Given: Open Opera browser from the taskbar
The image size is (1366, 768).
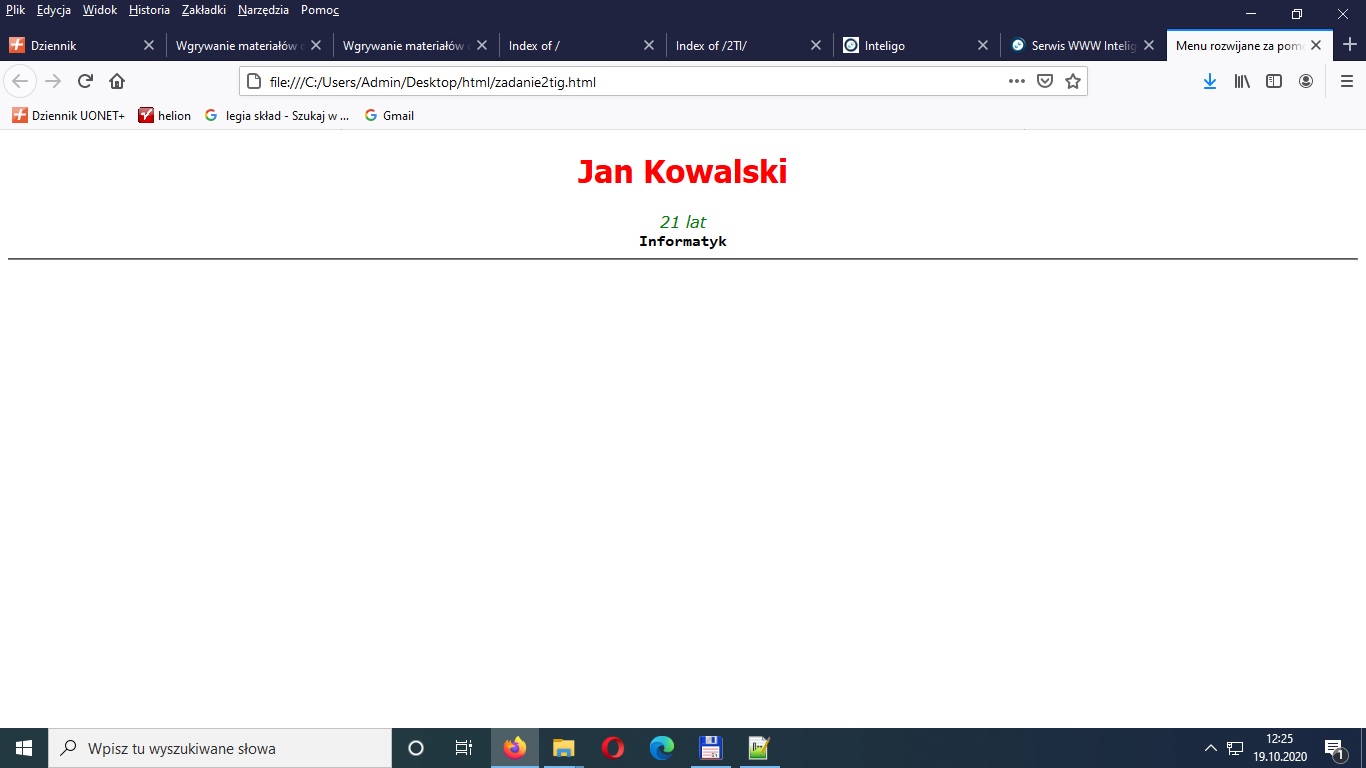Looking at the screenshot, I should (613, 748).
